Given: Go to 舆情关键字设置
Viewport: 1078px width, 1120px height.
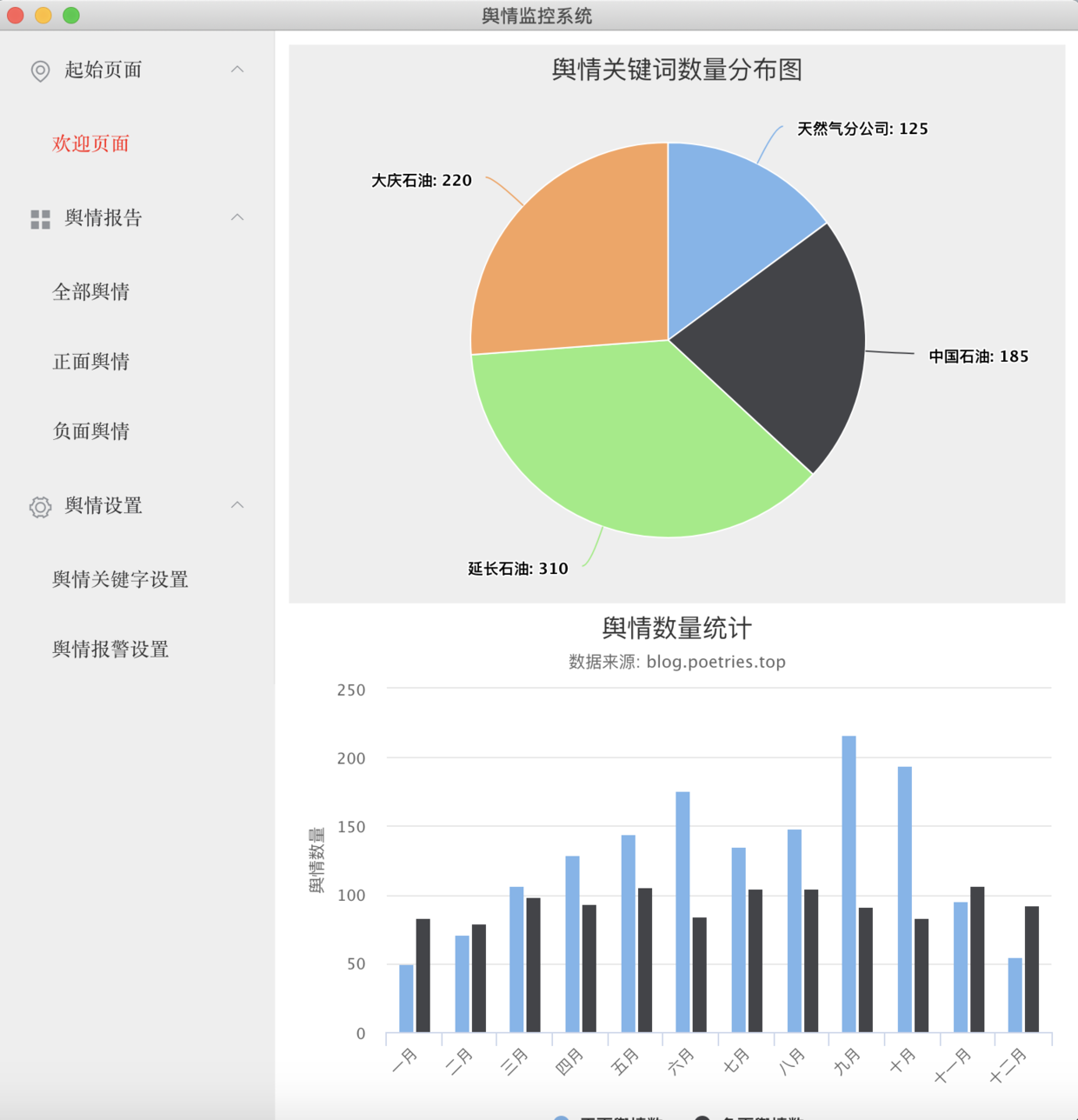Looking at the screenshot, I should [120, 579].
